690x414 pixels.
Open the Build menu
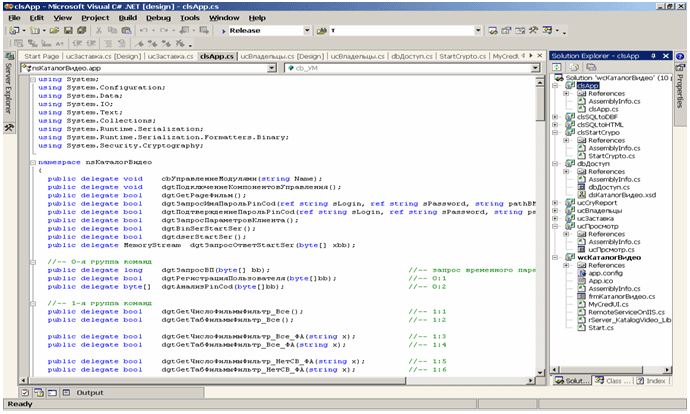click(x=128, y=18)
